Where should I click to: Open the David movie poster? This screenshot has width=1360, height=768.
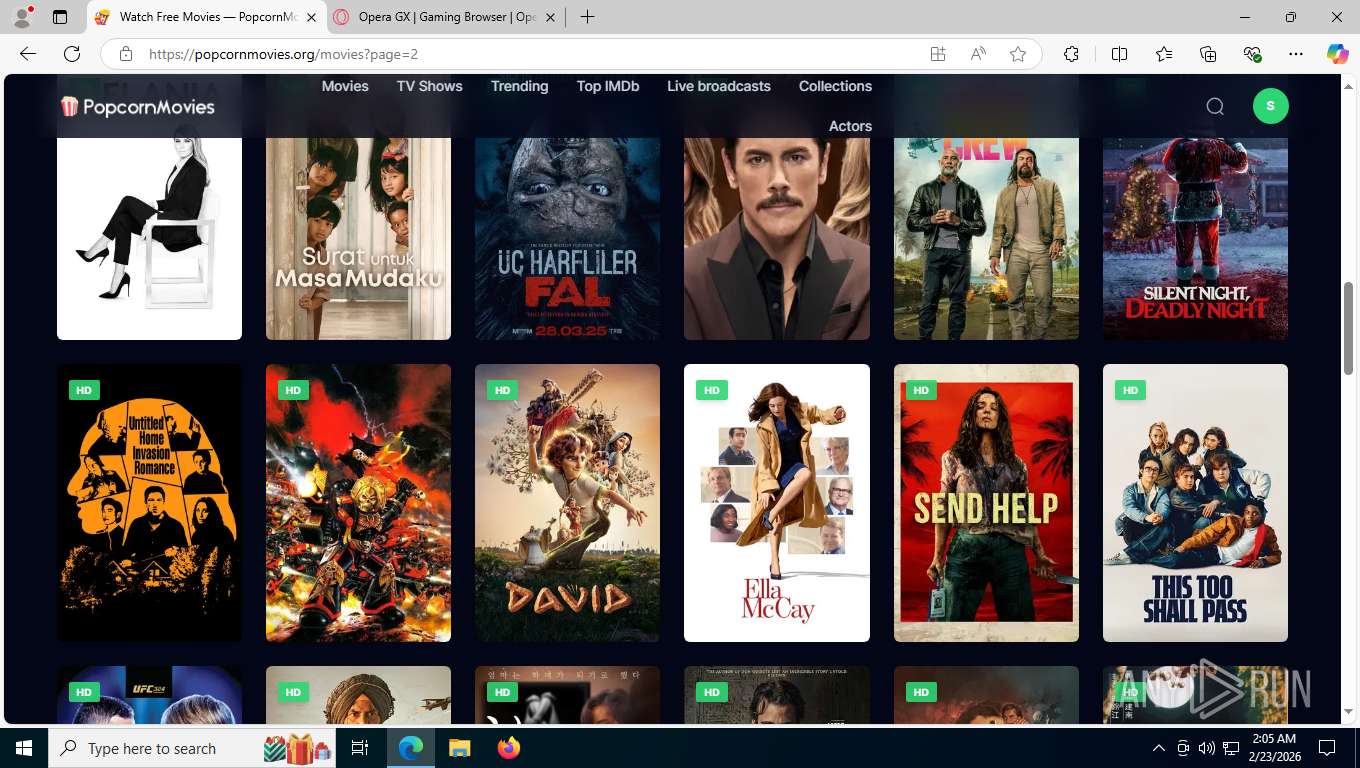pos(567,503)
